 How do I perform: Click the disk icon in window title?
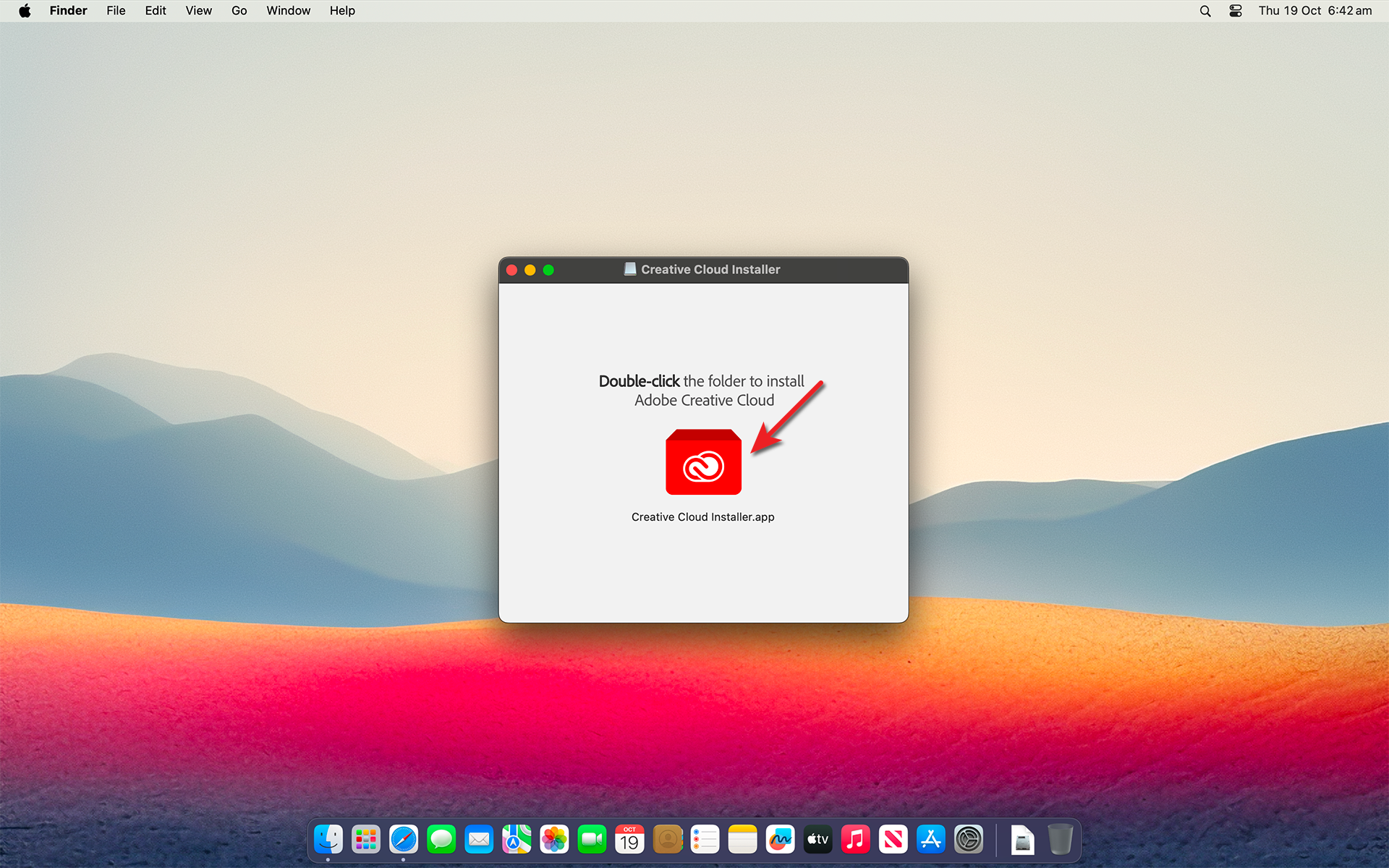630,269
